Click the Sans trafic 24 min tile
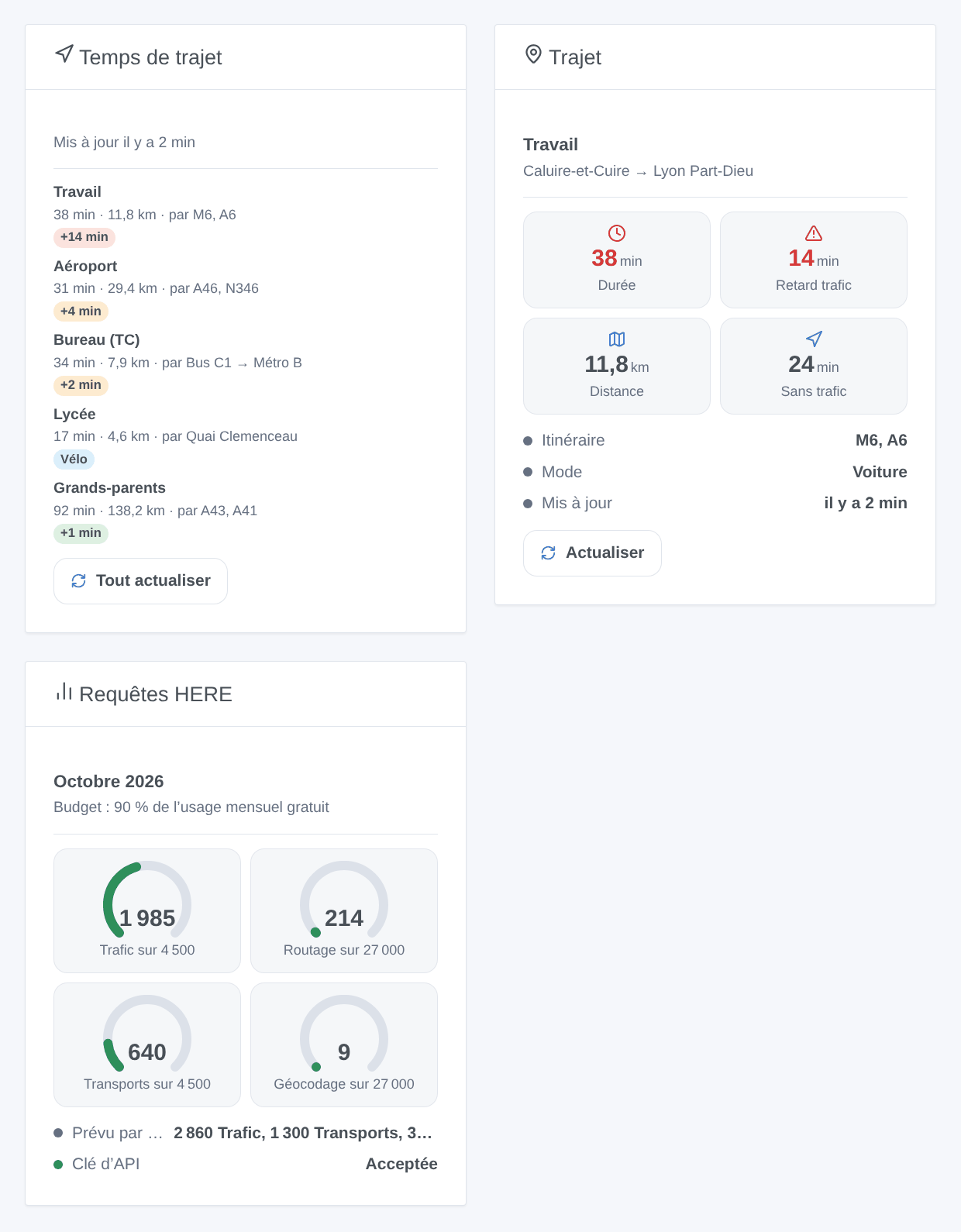The height and width of the screenshot is (1232, 961). 814,366
